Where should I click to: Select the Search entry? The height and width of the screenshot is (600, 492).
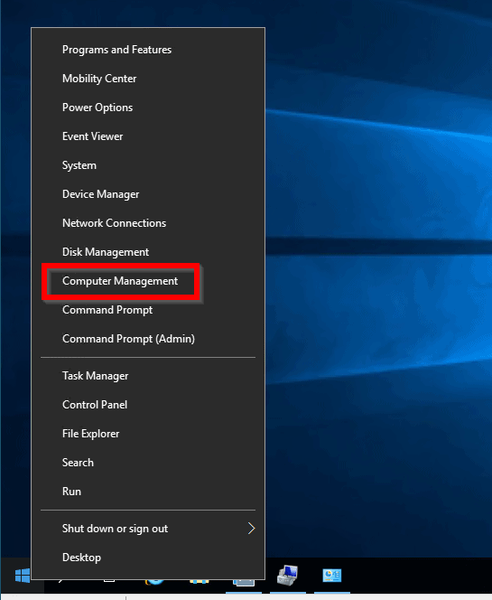(x=148, y=462)
